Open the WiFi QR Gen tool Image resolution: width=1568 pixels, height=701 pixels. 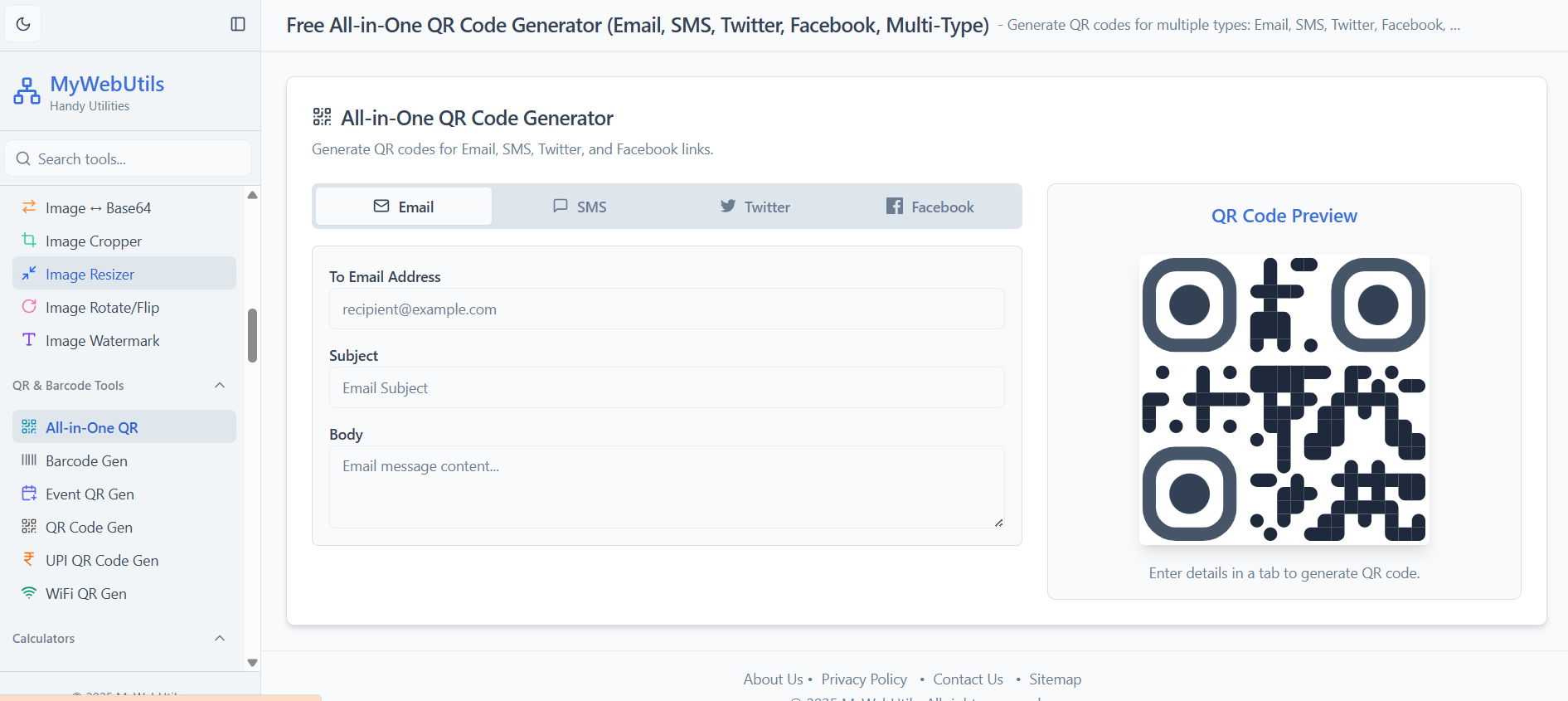tap(85, 594)
